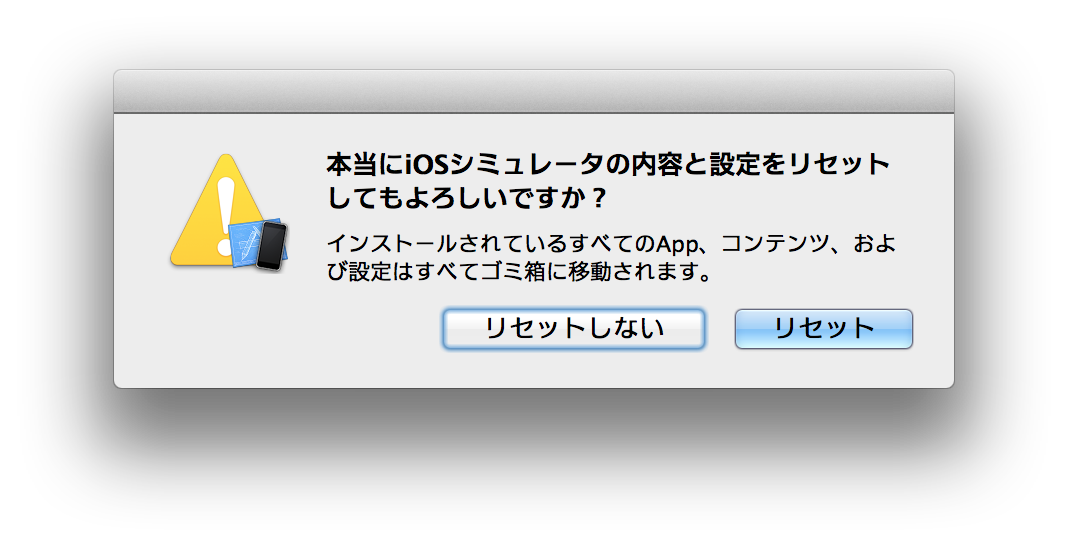Viewport: 1068px width, 546px height.
Task: Click the description line ending ゴミ箱に移動されます。
Action: (520, 272)
